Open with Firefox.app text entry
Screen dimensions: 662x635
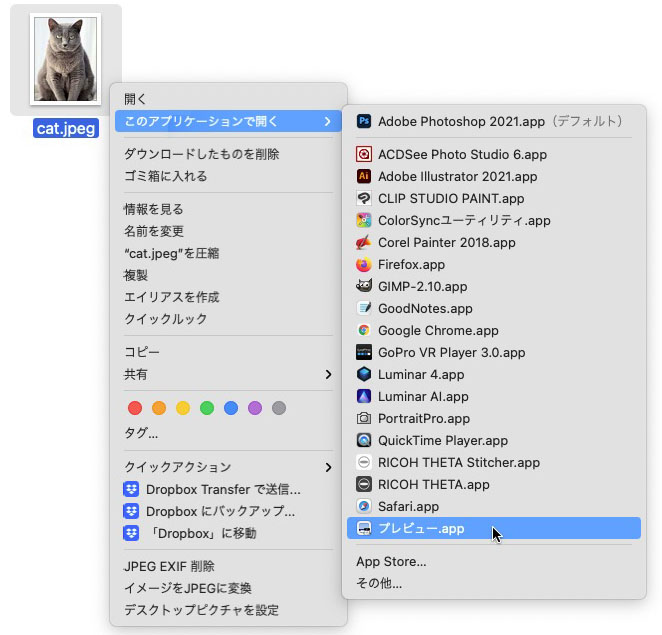point(411,265)
